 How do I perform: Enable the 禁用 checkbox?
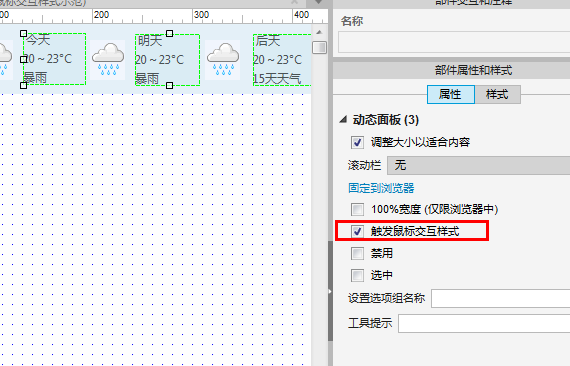pos(357,253)
